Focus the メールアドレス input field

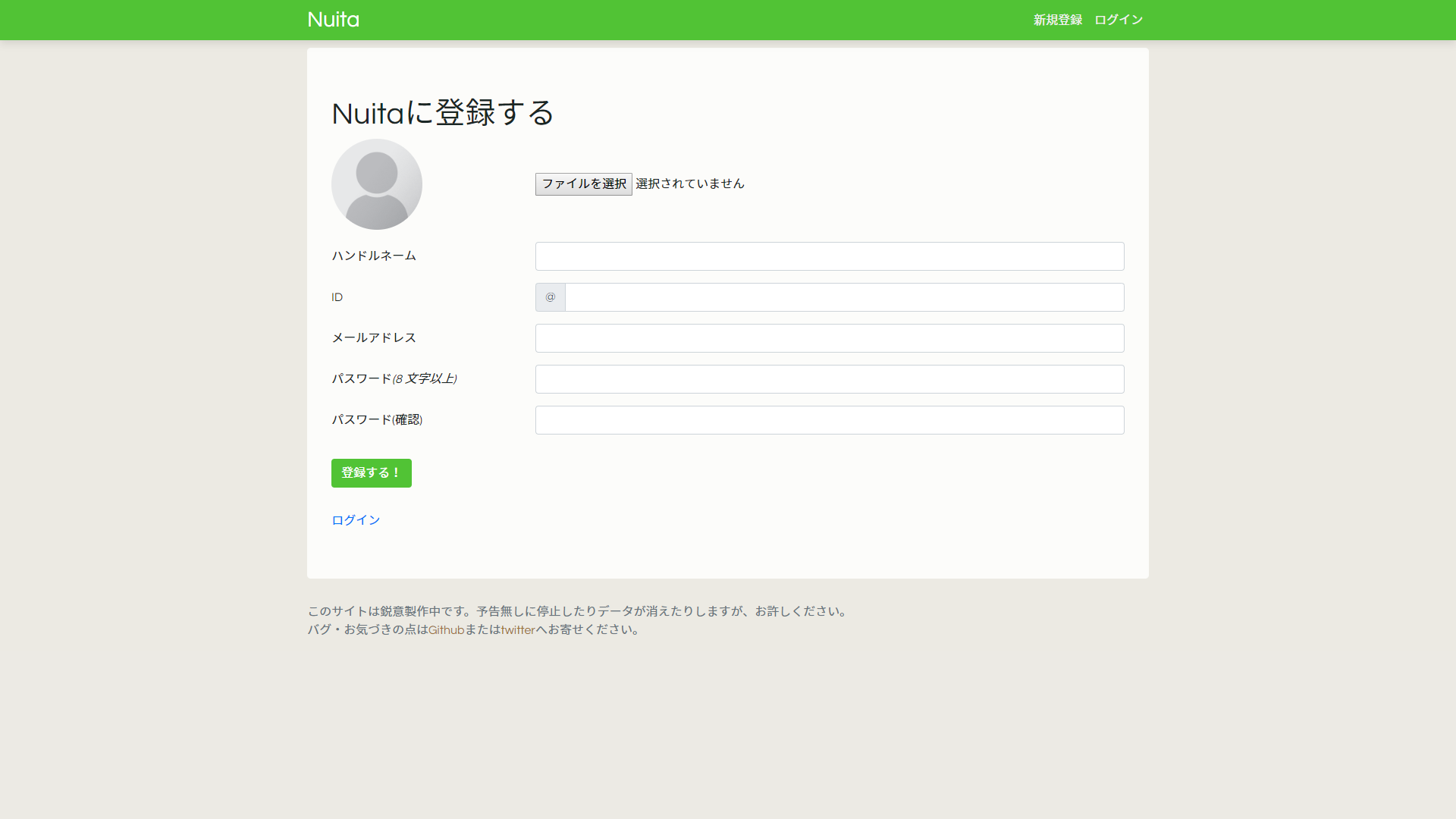tap(830, 338)
